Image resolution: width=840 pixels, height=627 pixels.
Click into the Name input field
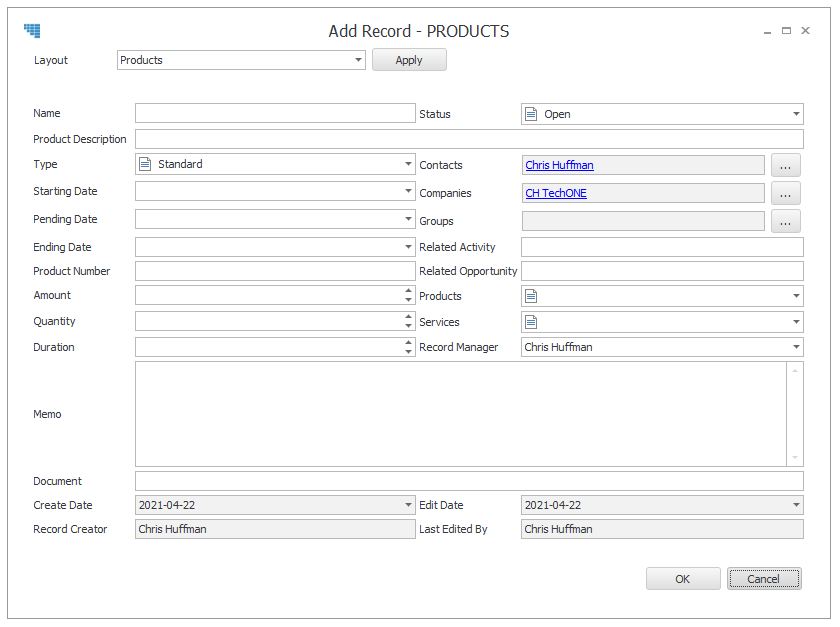point(275,113)
